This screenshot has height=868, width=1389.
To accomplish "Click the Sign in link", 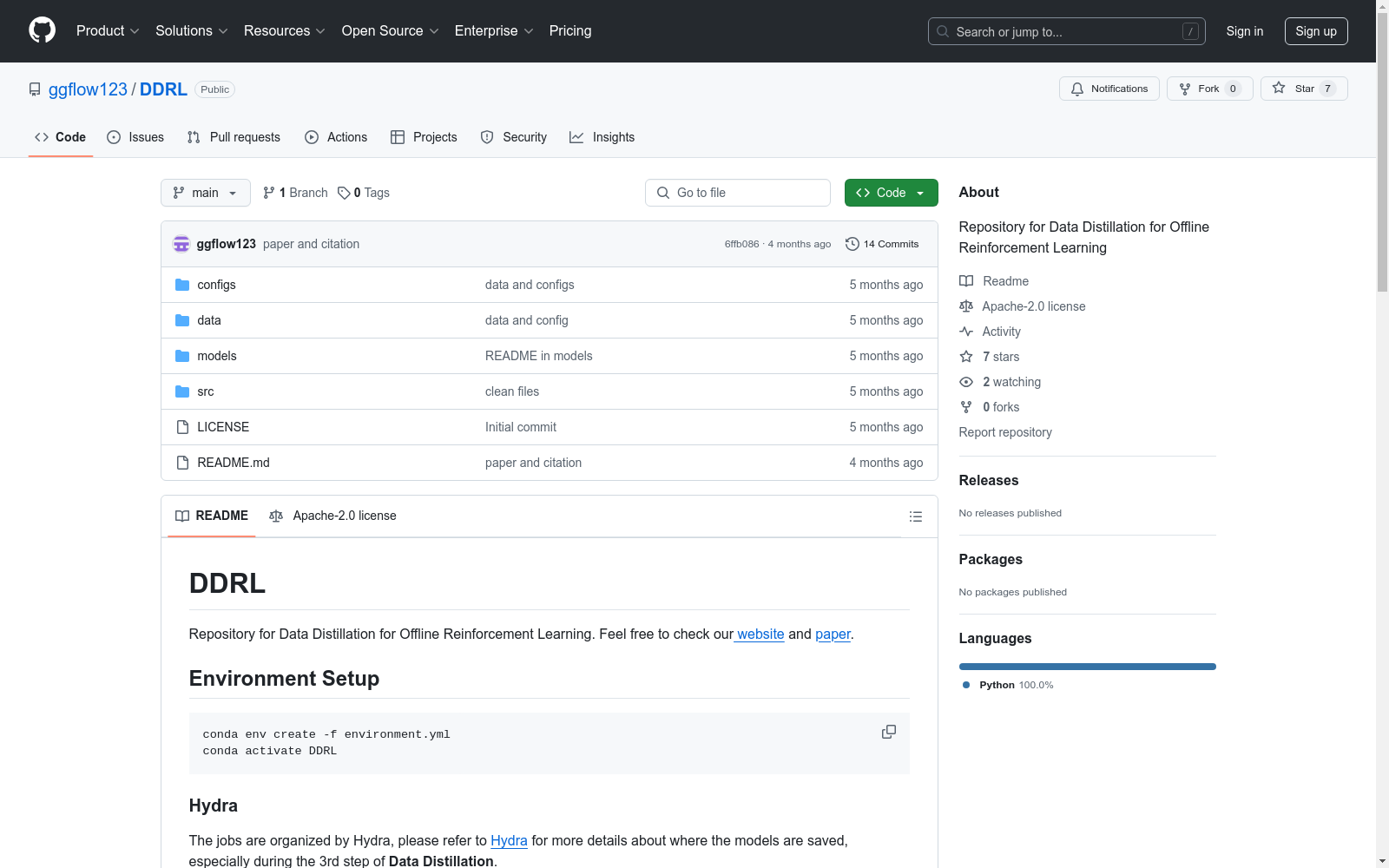I will click(x=1245, y=31).
